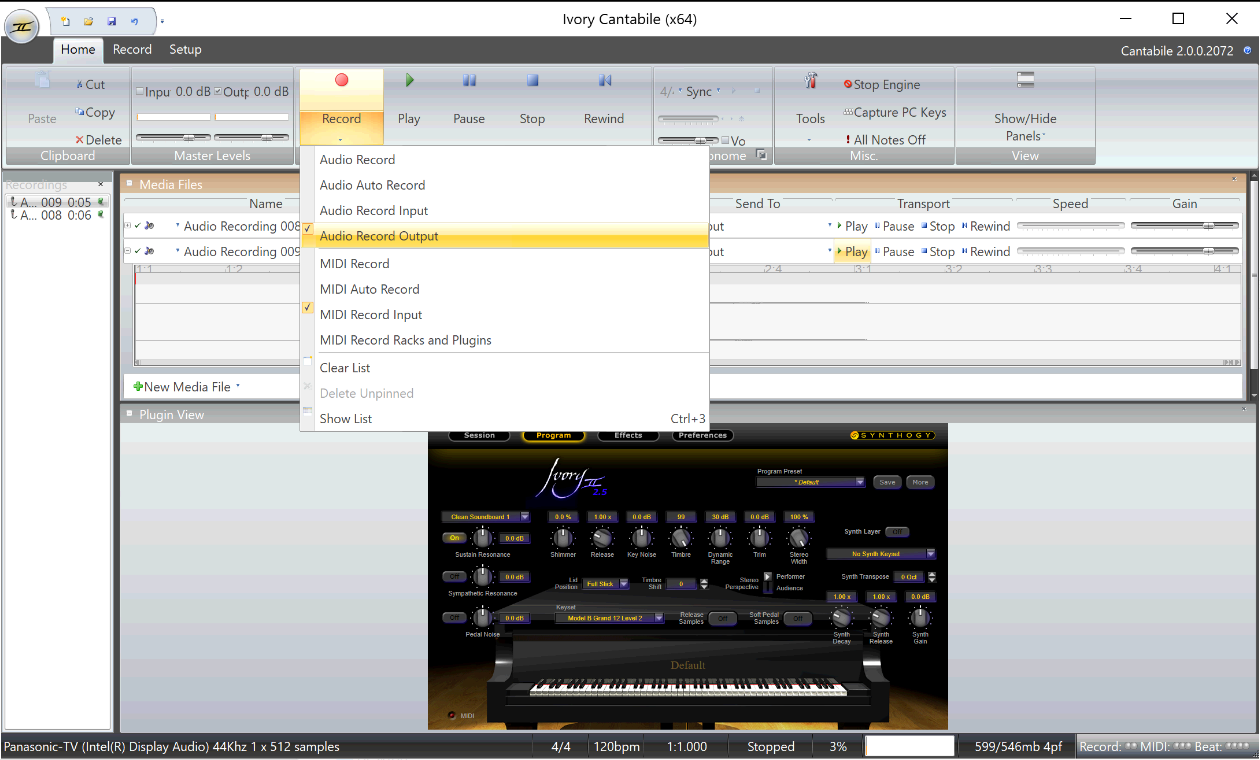Click Open folder icon in quick access toolbar

pyautogui.click(x=88, y=21)
